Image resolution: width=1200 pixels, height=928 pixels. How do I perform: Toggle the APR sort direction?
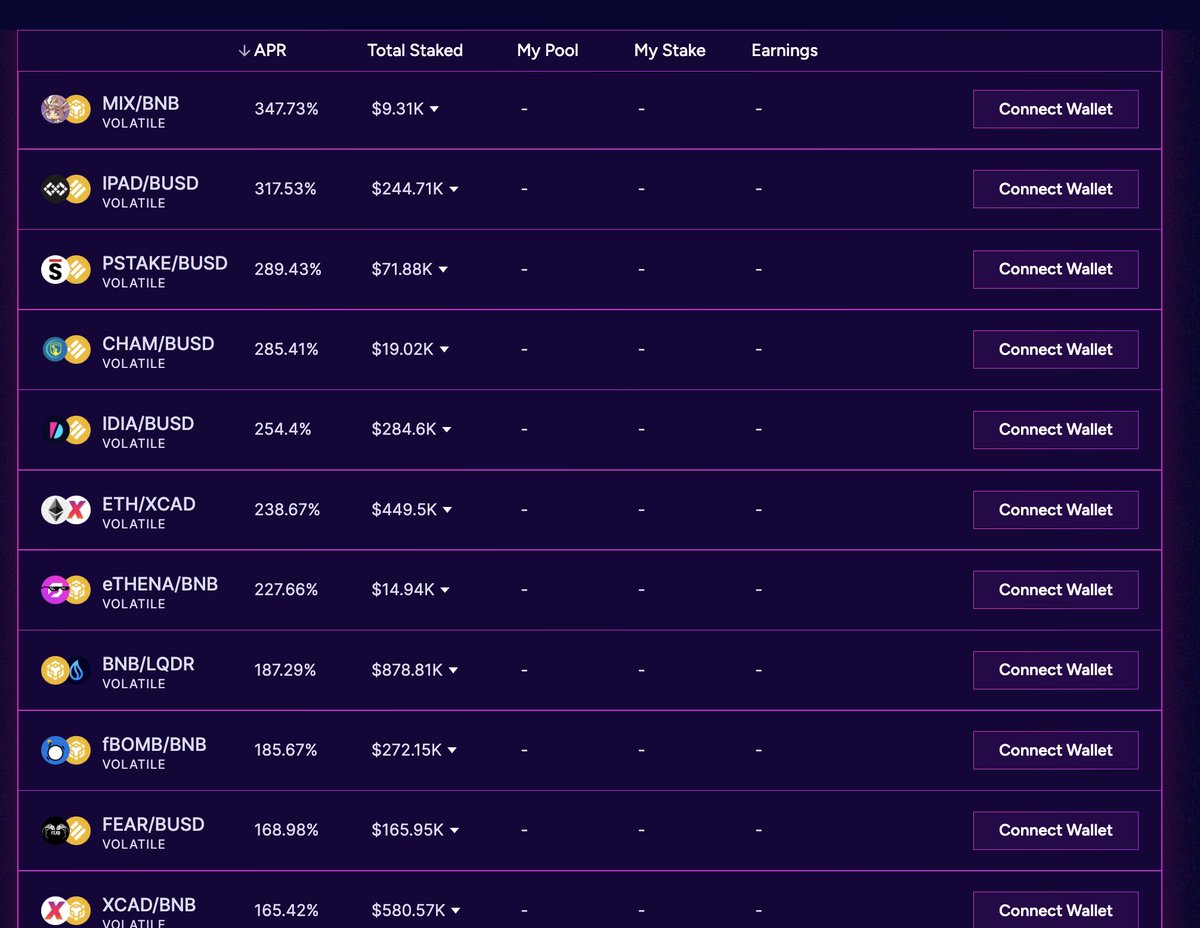point(263,50)
